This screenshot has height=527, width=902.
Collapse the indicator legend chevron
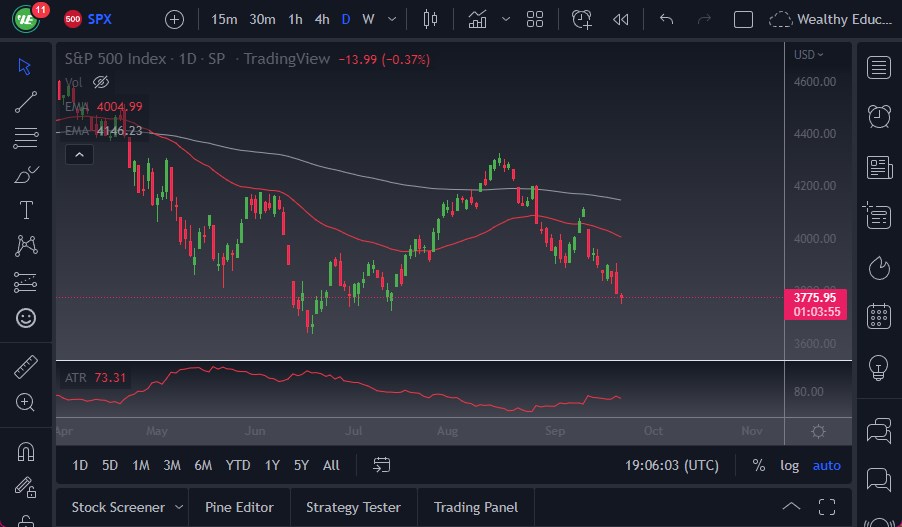79,154
